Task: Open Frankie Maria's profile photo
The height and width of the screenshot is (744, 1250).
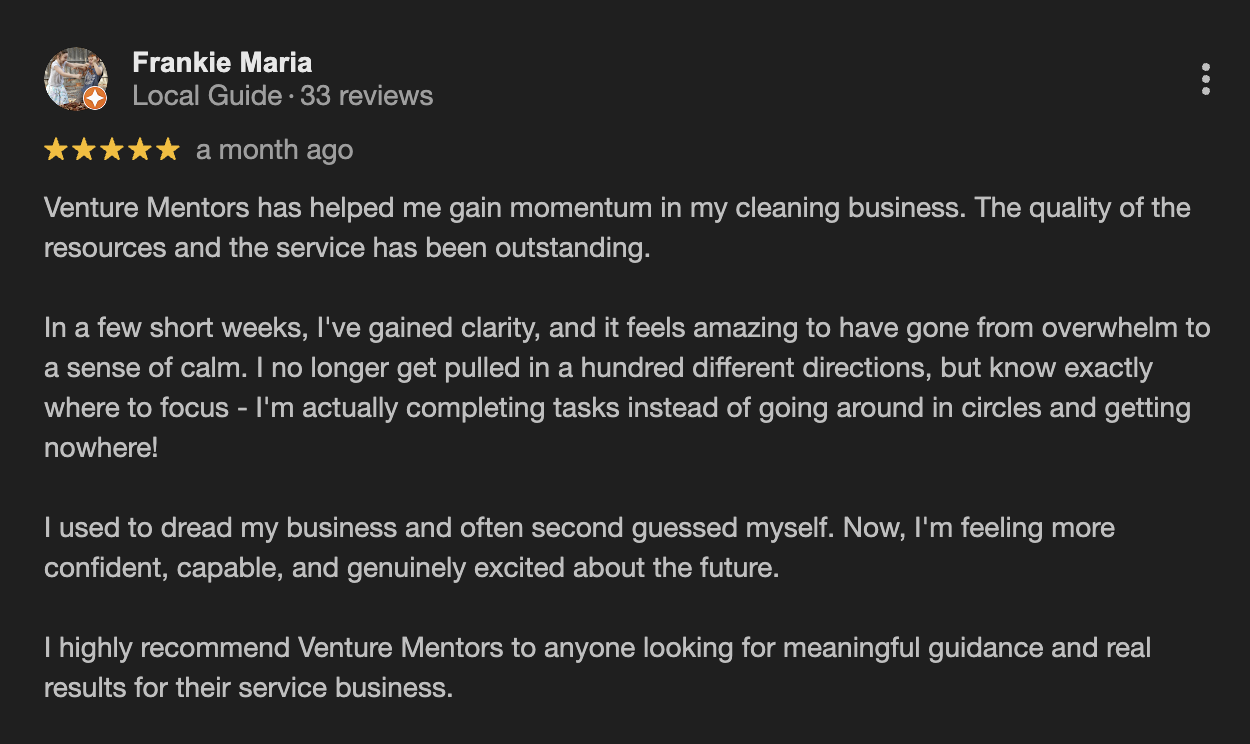Action: pyautogui.click(x=75, y=79)
